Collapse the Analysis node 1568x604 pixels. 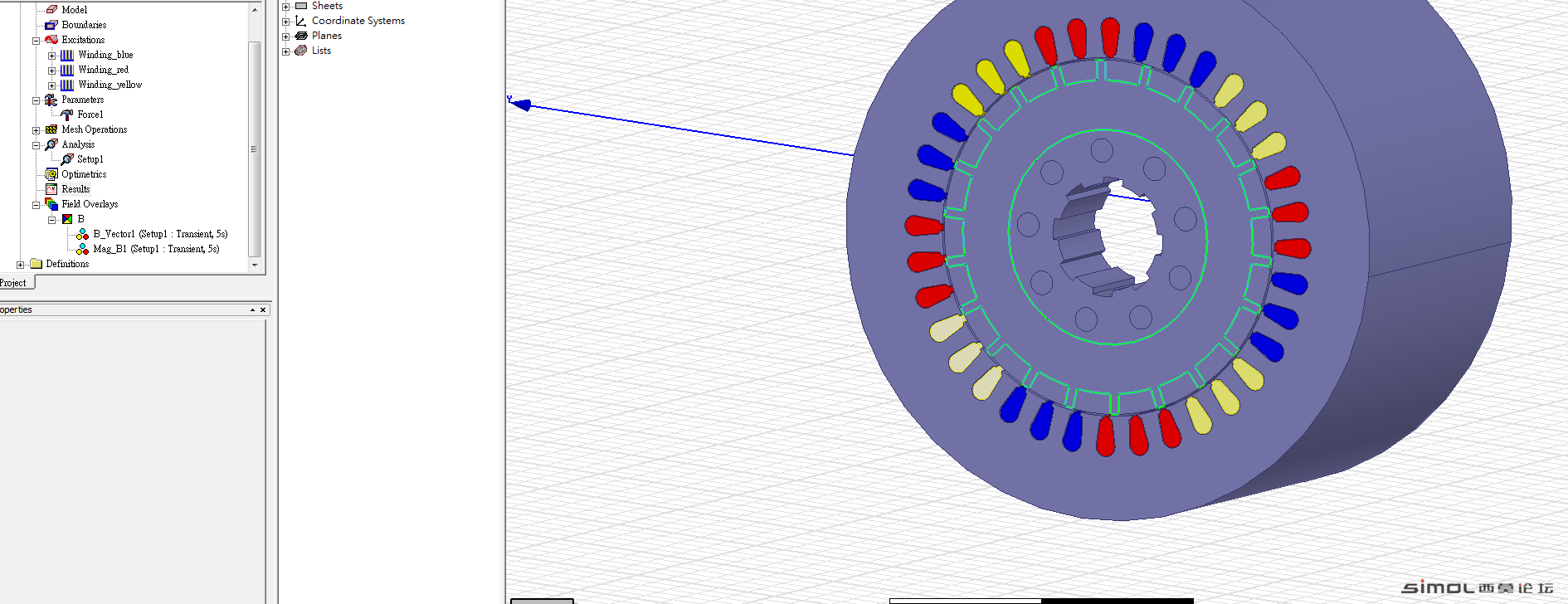pyautogui.click(x=36, y=145)
